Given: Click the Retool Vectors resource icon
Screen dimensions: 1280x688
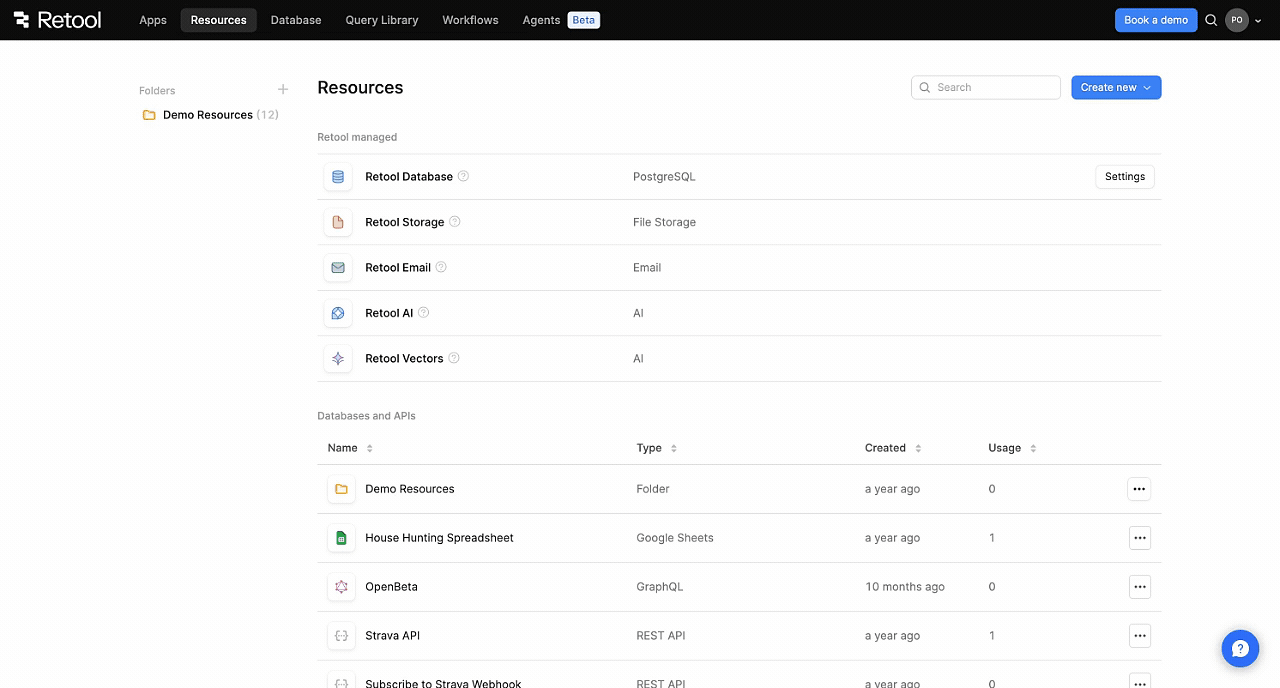Looking at the screenshot, I should [338, 358].
